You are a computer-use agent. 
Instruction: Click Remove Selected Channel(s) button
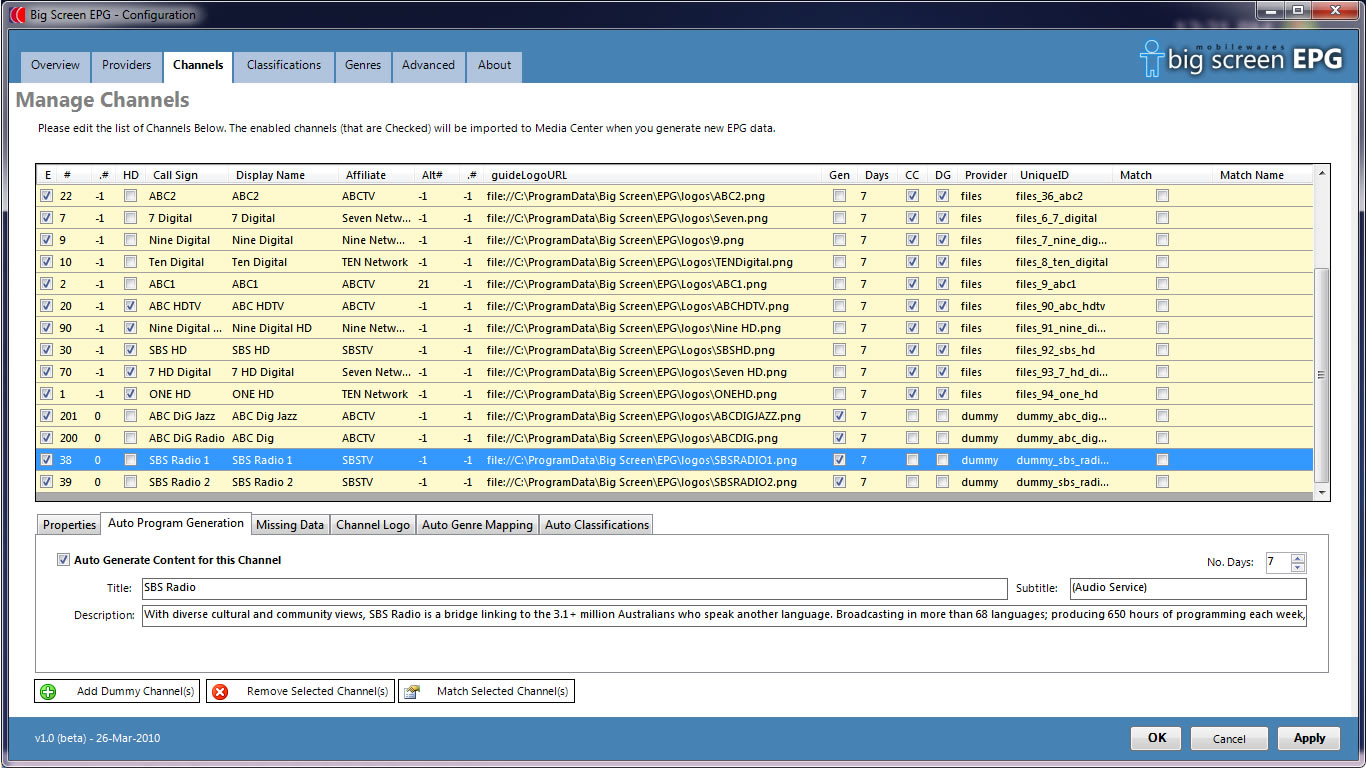click(300, 692)
